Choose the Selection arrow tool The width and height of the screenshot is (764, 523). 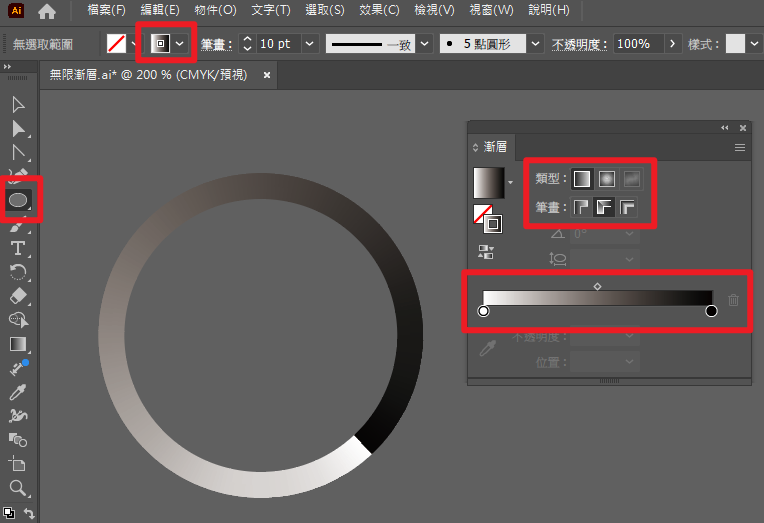[x=18, y=105]
